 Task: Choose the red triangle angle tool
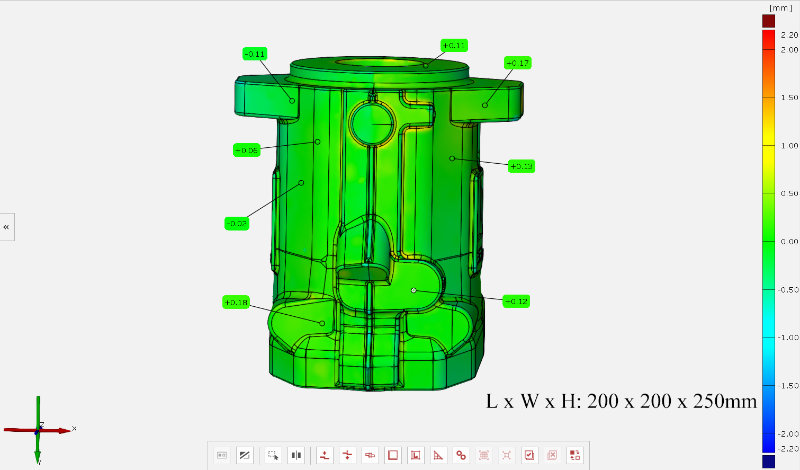438,455
